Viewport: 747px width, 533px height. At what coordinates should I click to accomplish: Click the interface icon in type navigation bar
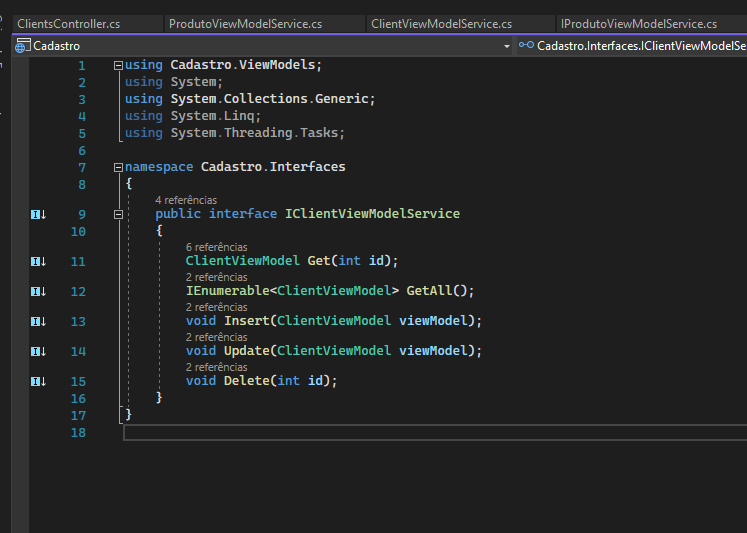click(x=526, y=45)
